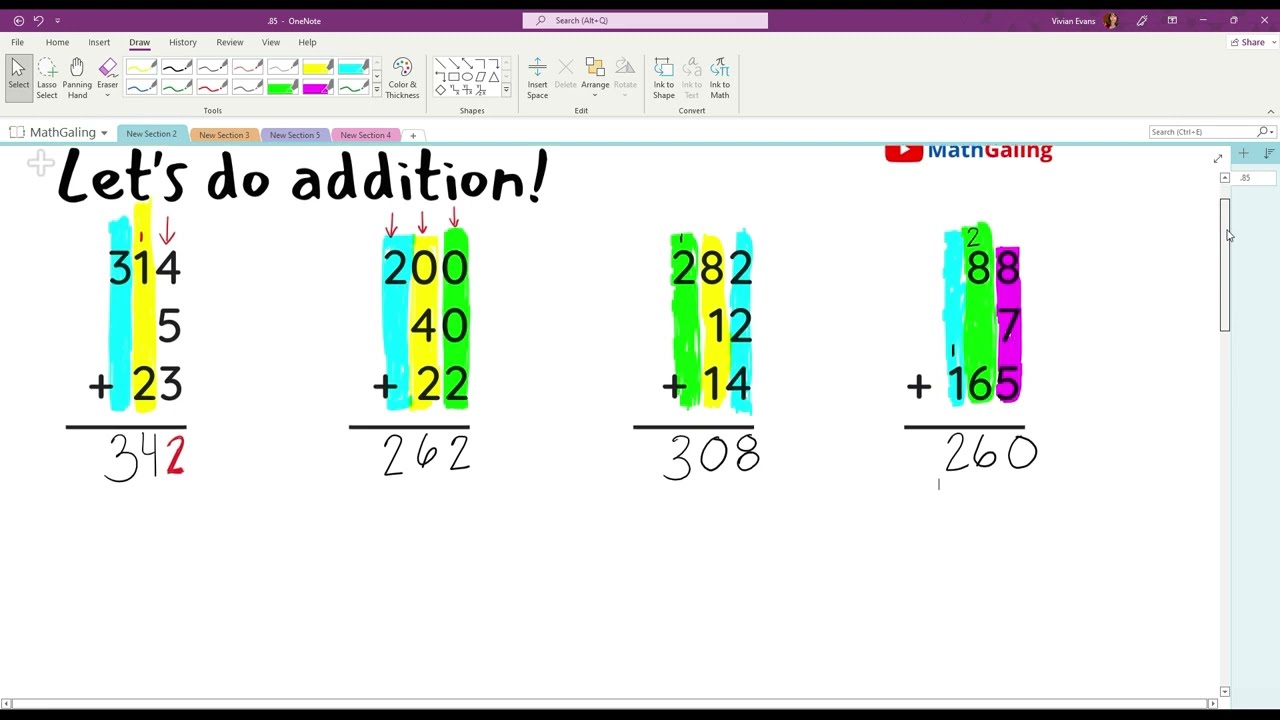Switch to the Insert ribbon tab

[99, 42]
